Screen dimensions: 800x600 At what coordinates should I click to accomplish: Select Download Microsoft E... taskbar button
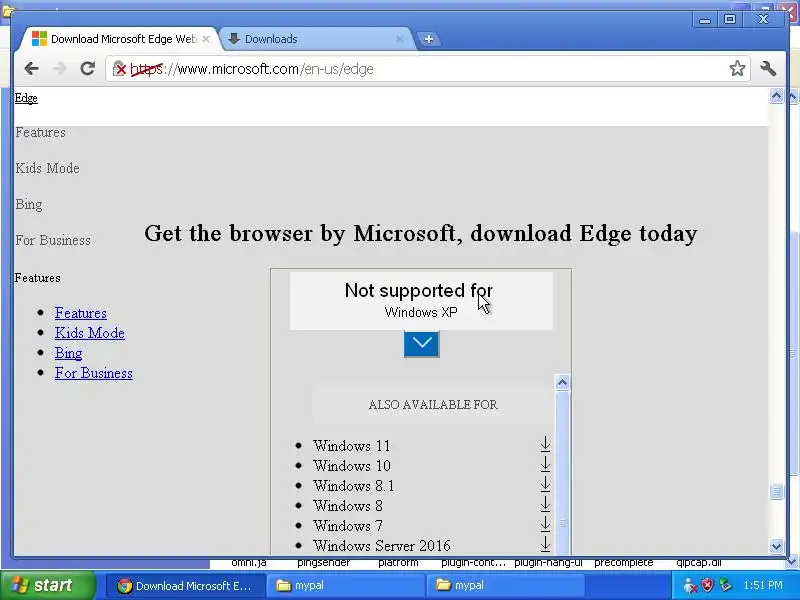click(x=186, y=586)
